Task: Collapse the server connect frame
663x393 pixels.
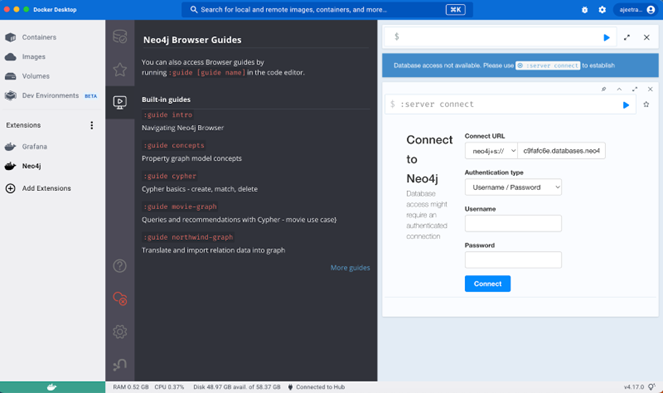Action: (619, 89)
